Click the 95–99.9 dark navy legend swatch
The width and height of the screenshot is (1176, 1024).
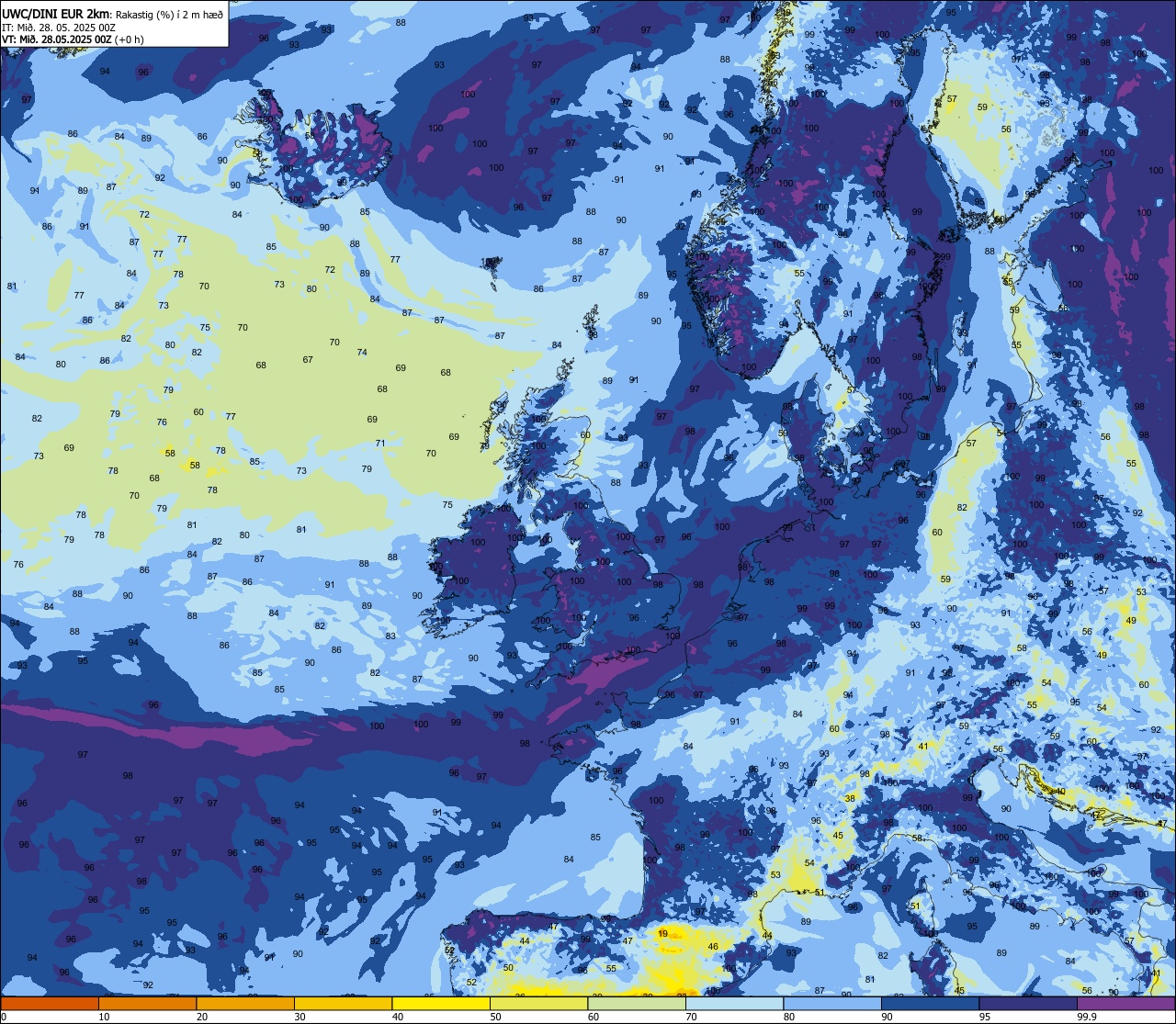click(1028, 1003)
